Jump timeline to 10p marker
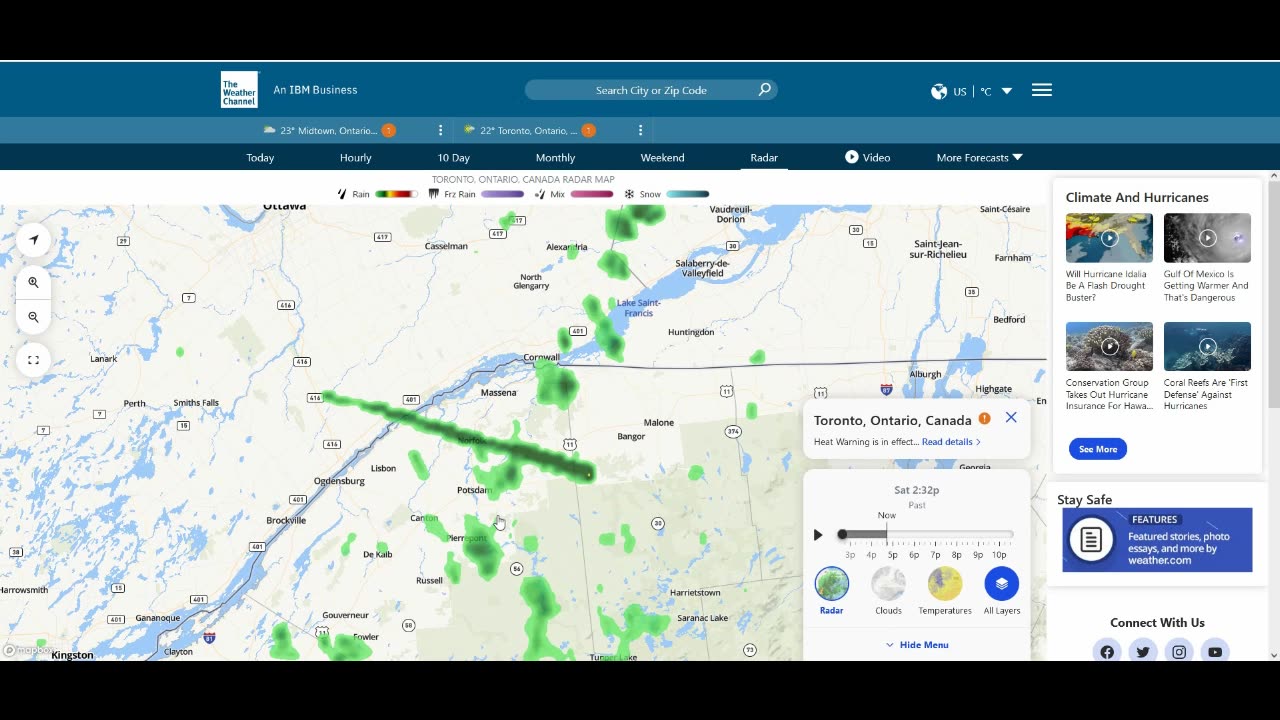 click(999, 554)
